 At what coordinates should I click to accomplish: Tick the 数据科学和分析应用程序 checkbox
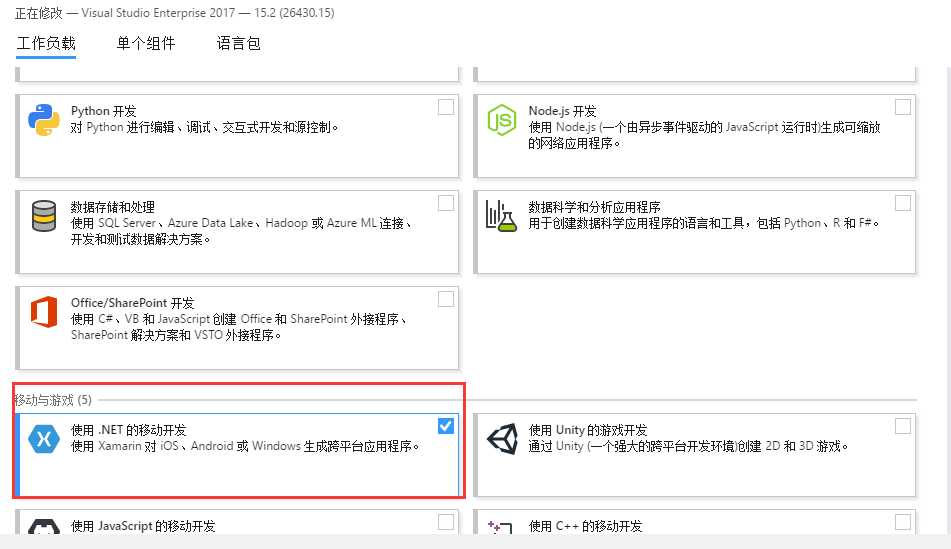click(902, 203)
